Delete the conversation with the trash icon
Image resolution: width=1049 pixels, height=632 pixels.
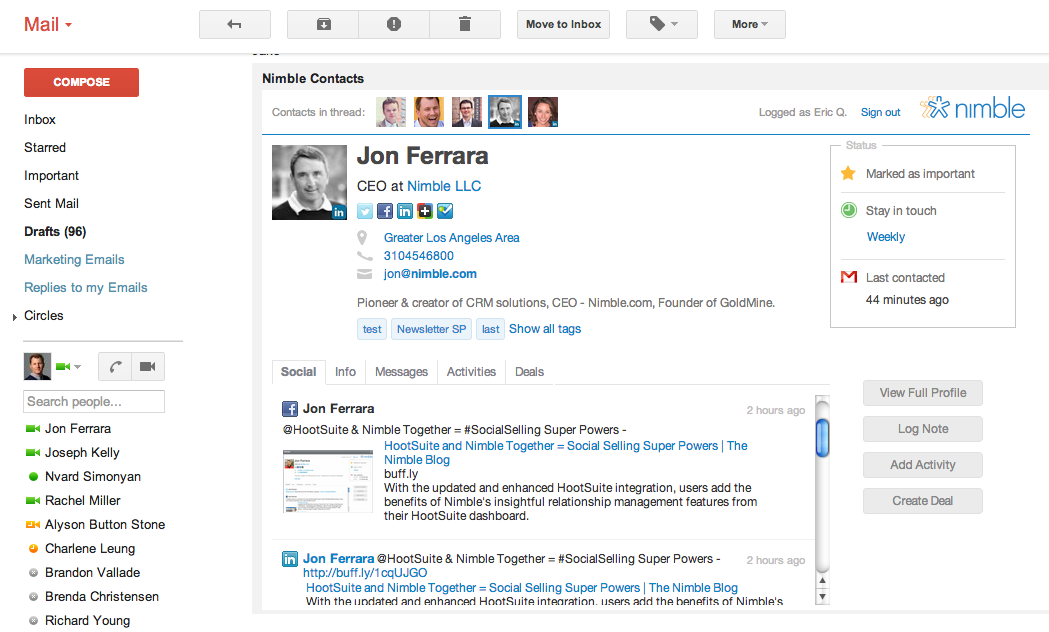click(x=465, y=24)
